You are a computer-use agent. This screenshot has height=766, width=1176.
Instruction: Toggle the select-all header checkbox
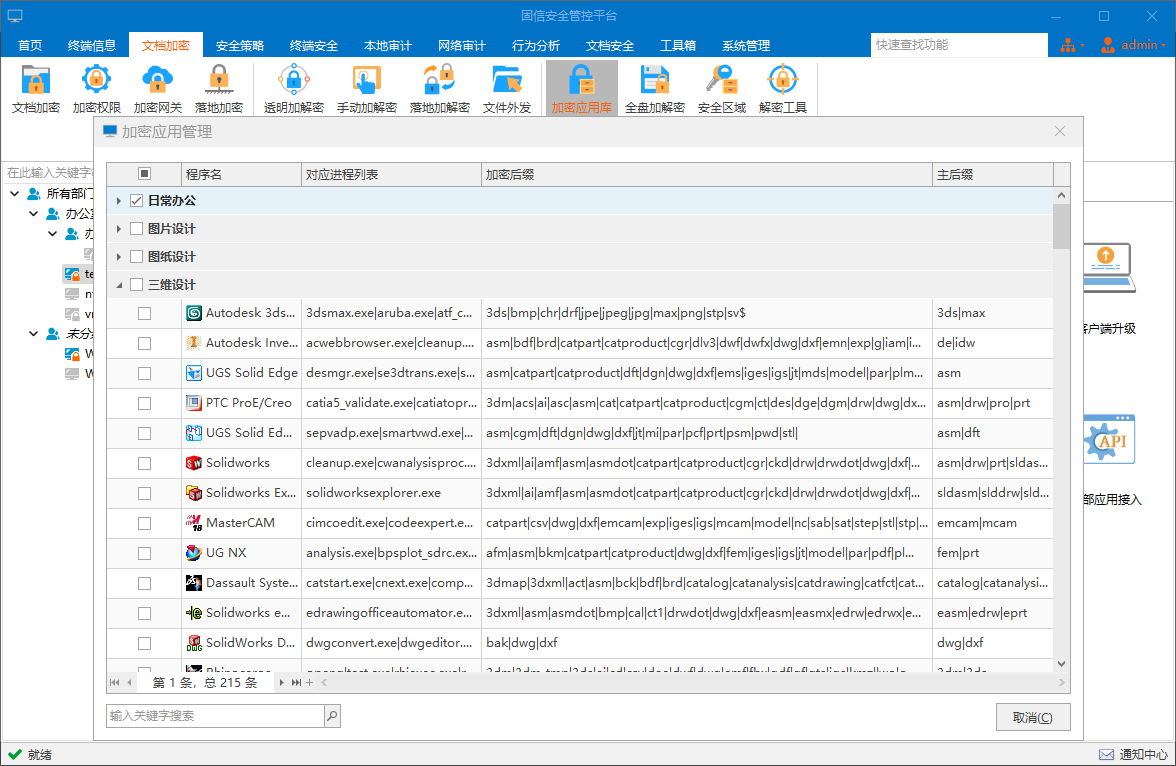(x=144, y=174)
